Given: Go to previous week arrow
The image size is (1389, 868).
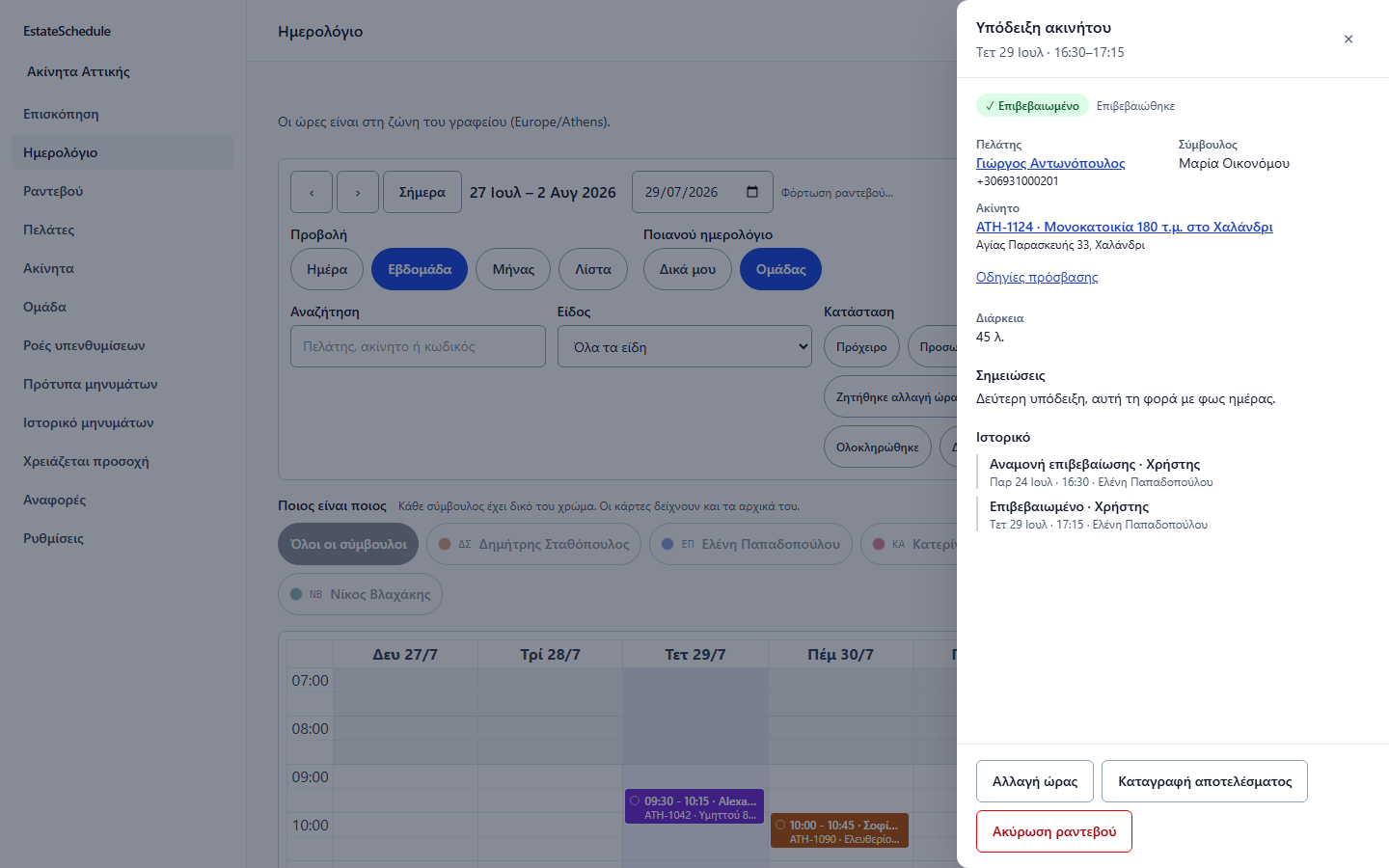Looking at the screenshot, I should (312, 192).
